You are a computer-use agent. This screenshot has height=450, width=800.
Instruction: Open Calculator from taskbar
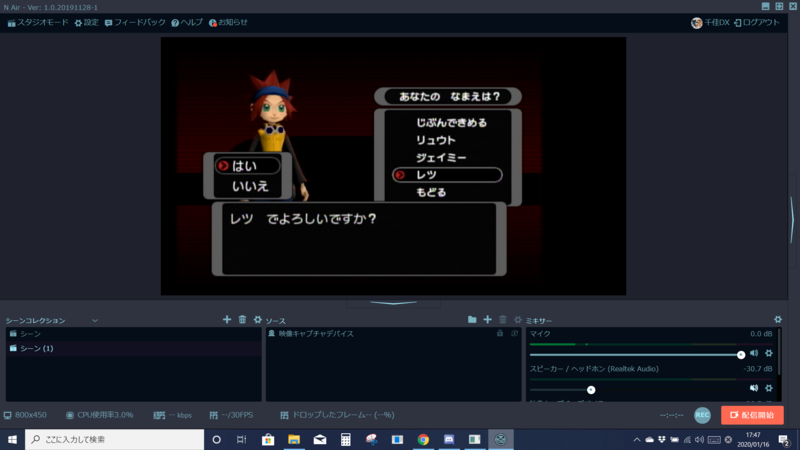tap(345, 439)
